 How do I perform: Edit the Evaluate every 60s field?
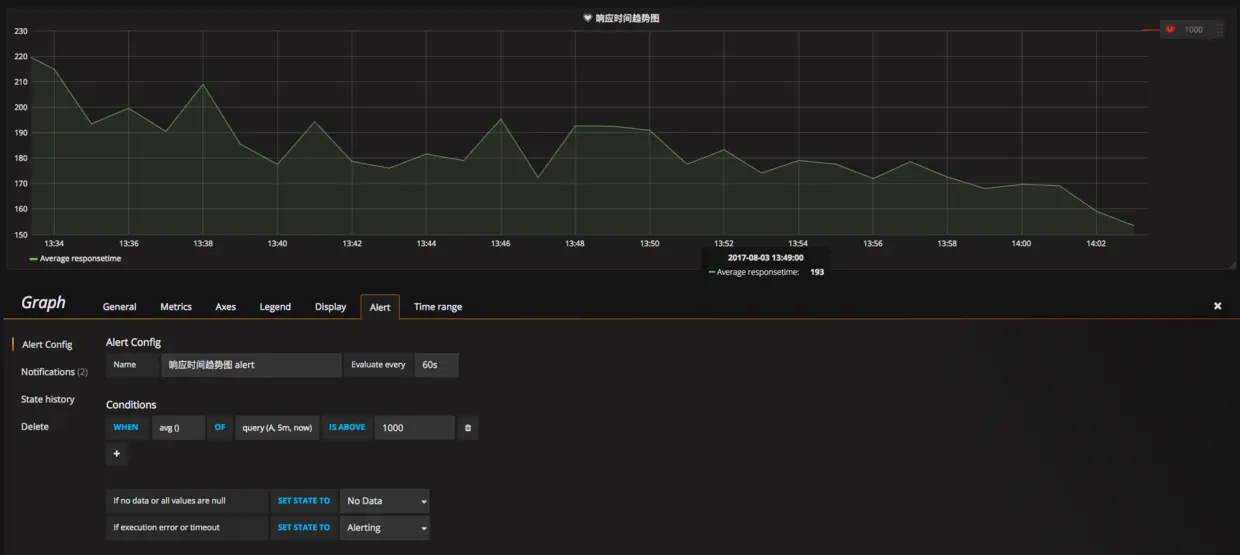point(437,365)
